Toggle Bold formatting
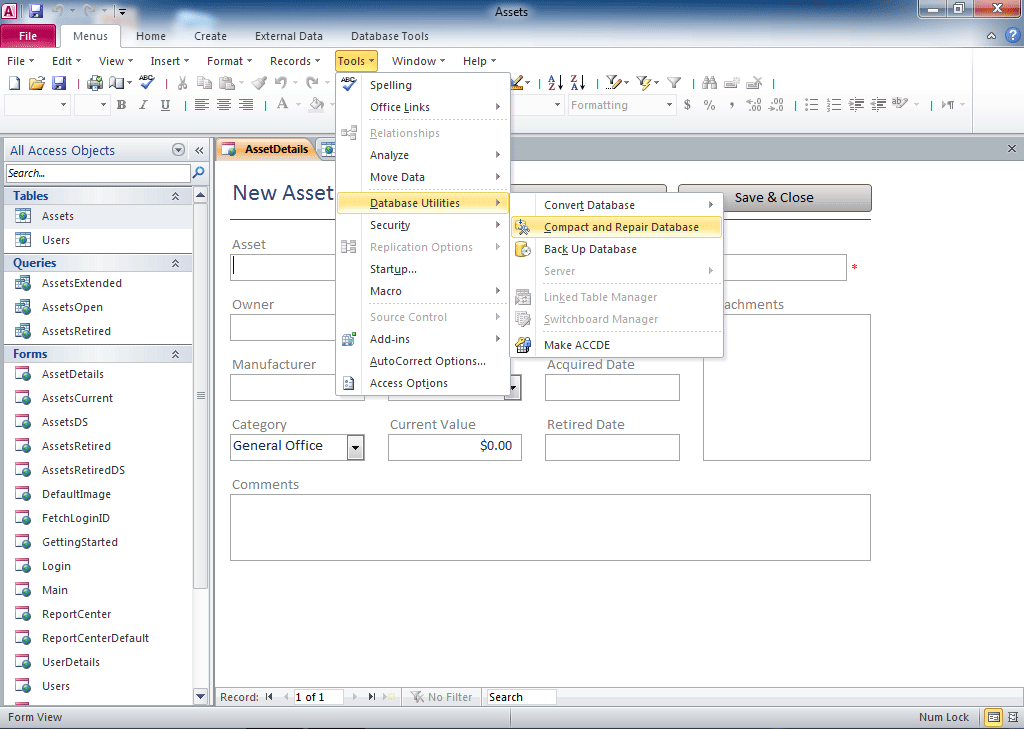This screenshot has height=729, width=1024. [x=121, y=105]
